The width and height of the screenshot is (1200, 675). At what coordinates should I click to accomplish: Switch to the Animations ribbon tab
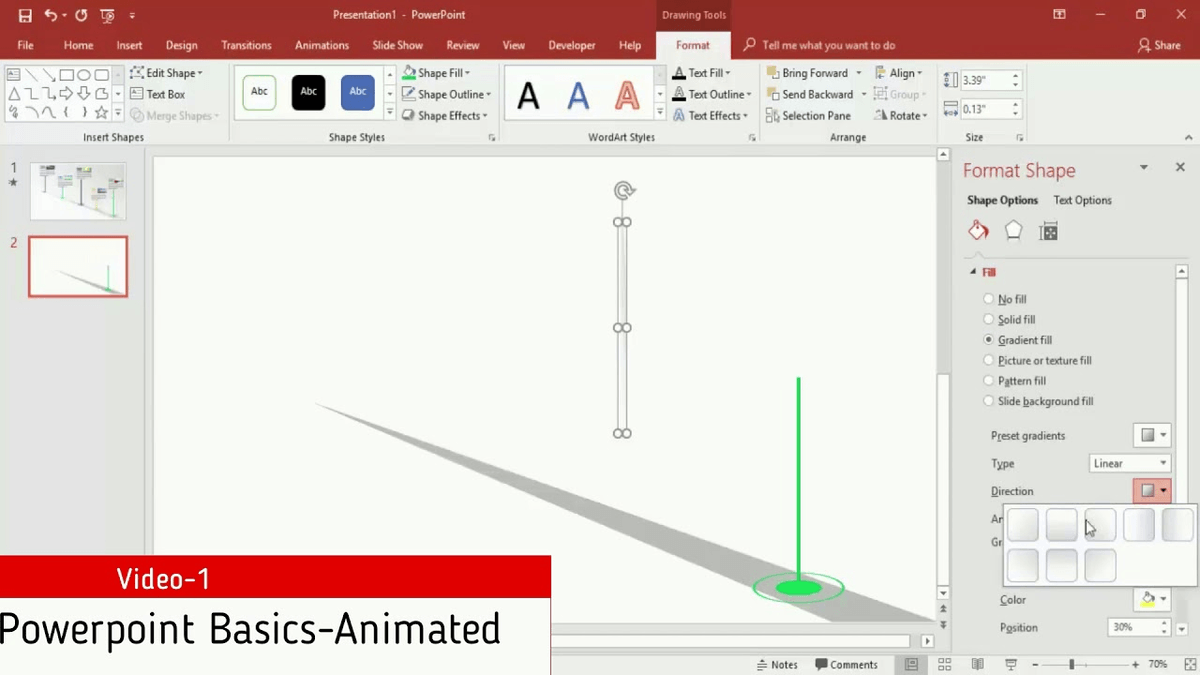pyautogui.click(x=321, y=45)
